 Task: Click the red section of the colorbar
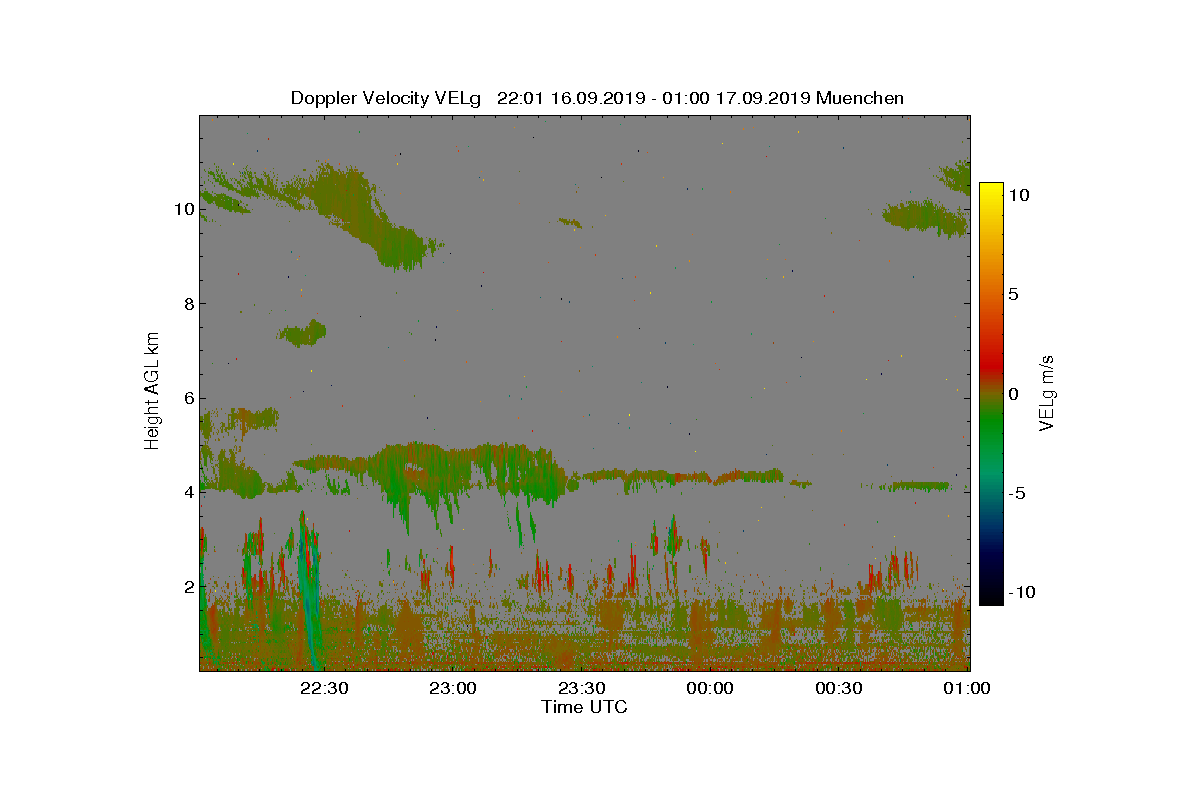[x=990, y=365]
